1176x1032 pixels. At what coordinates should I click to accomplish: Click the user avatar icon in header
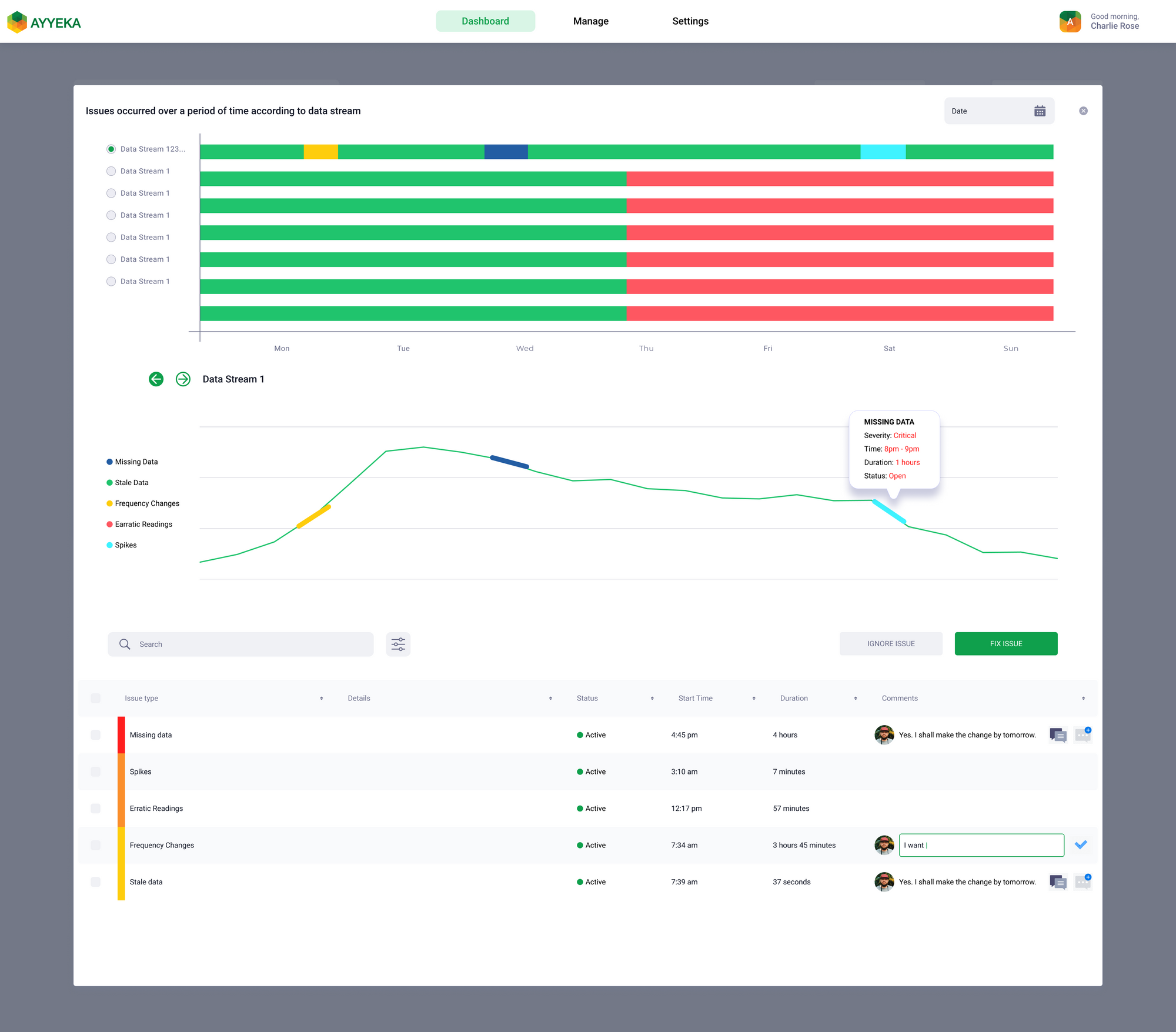[1070, 22]
